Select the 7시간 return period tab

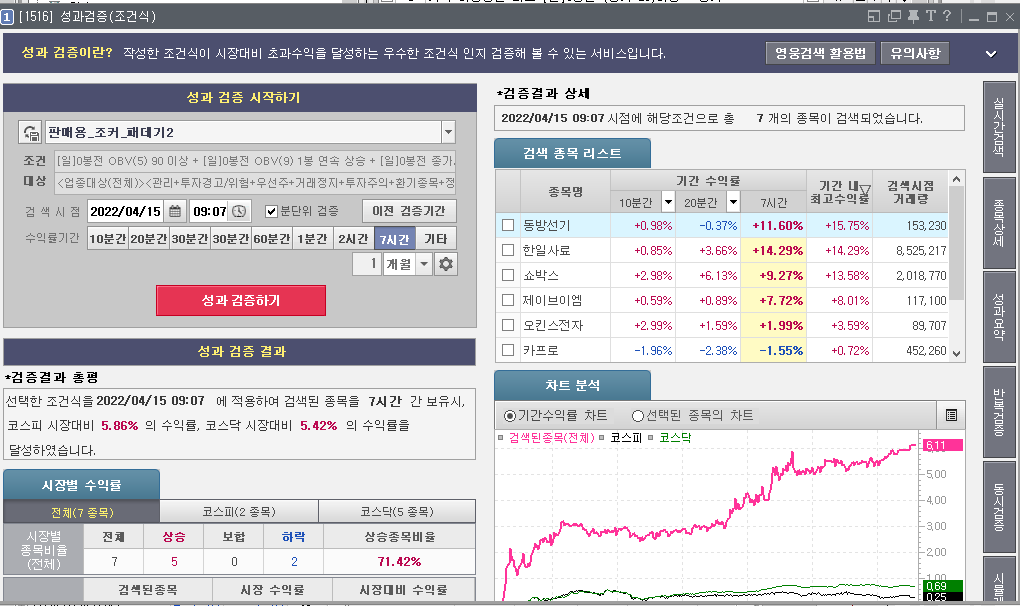394,239
